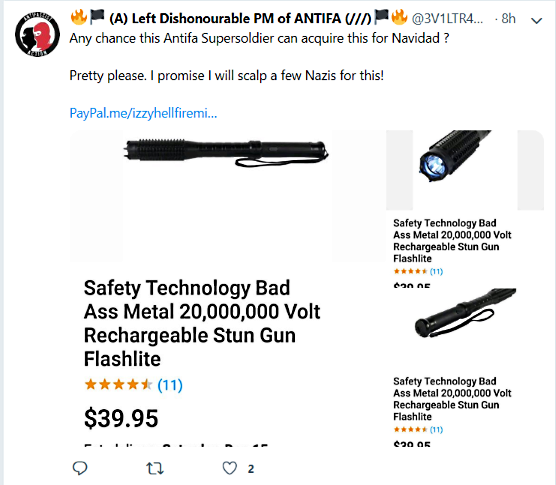This screenshot has width=556, height=485.
Task: Click the Left Dishonourable PM of ANTIFA name
Action: click(x=240, y=18)
